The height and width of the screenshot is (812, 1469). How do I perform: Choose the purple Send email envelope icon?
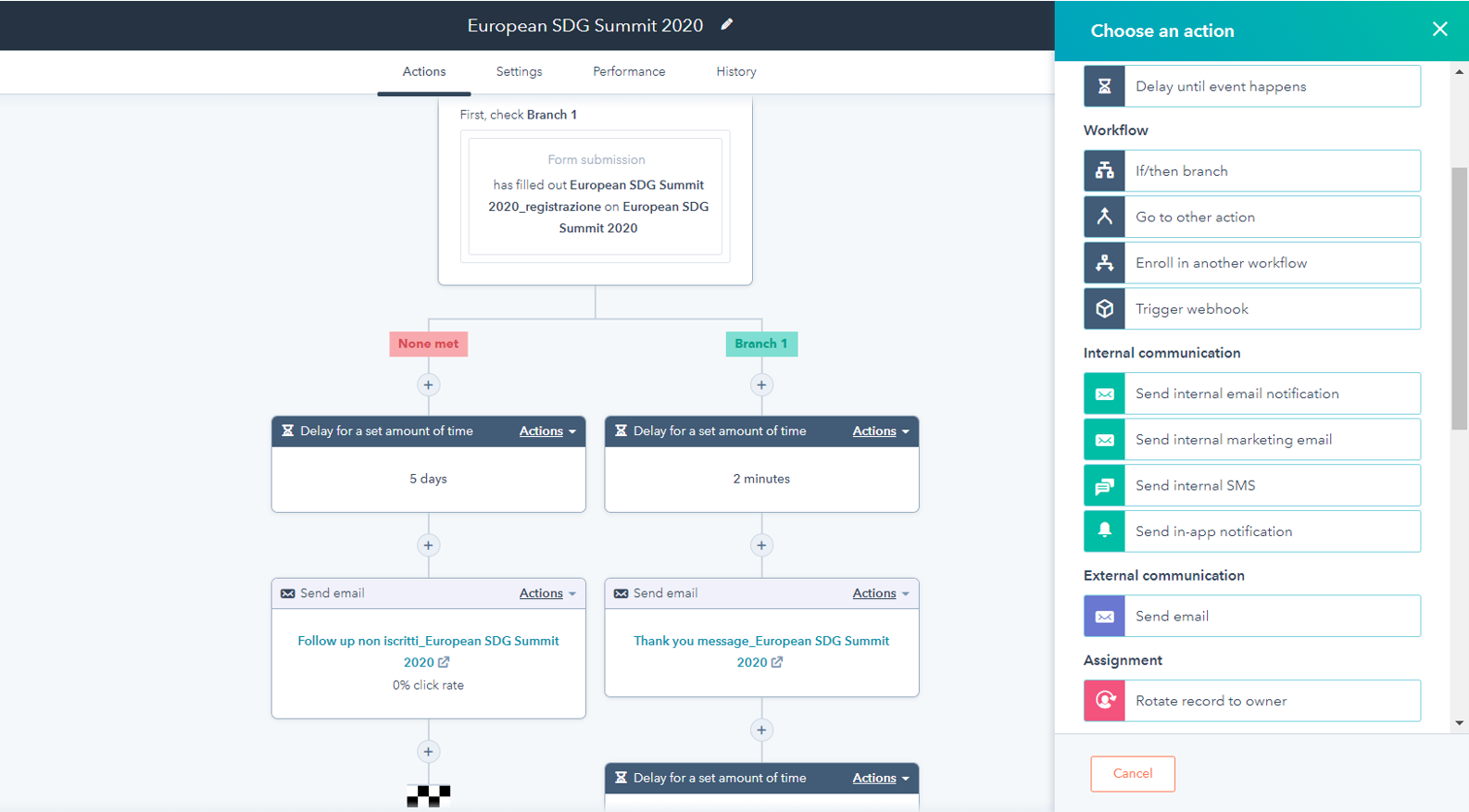(1104, 616)
